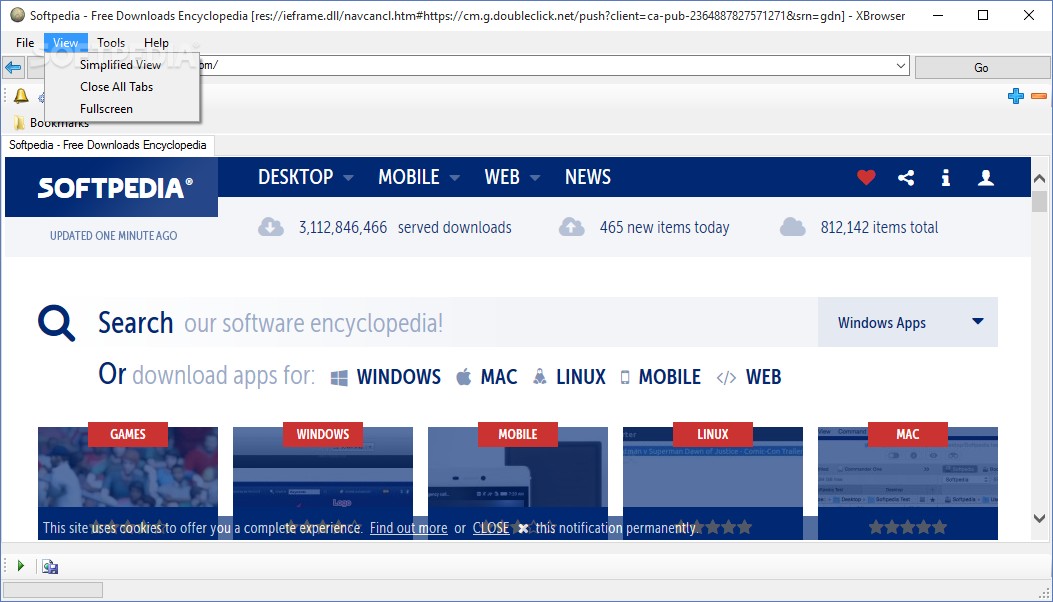
Task: Open the NEWS section link
Action: (x=588, y=177)
